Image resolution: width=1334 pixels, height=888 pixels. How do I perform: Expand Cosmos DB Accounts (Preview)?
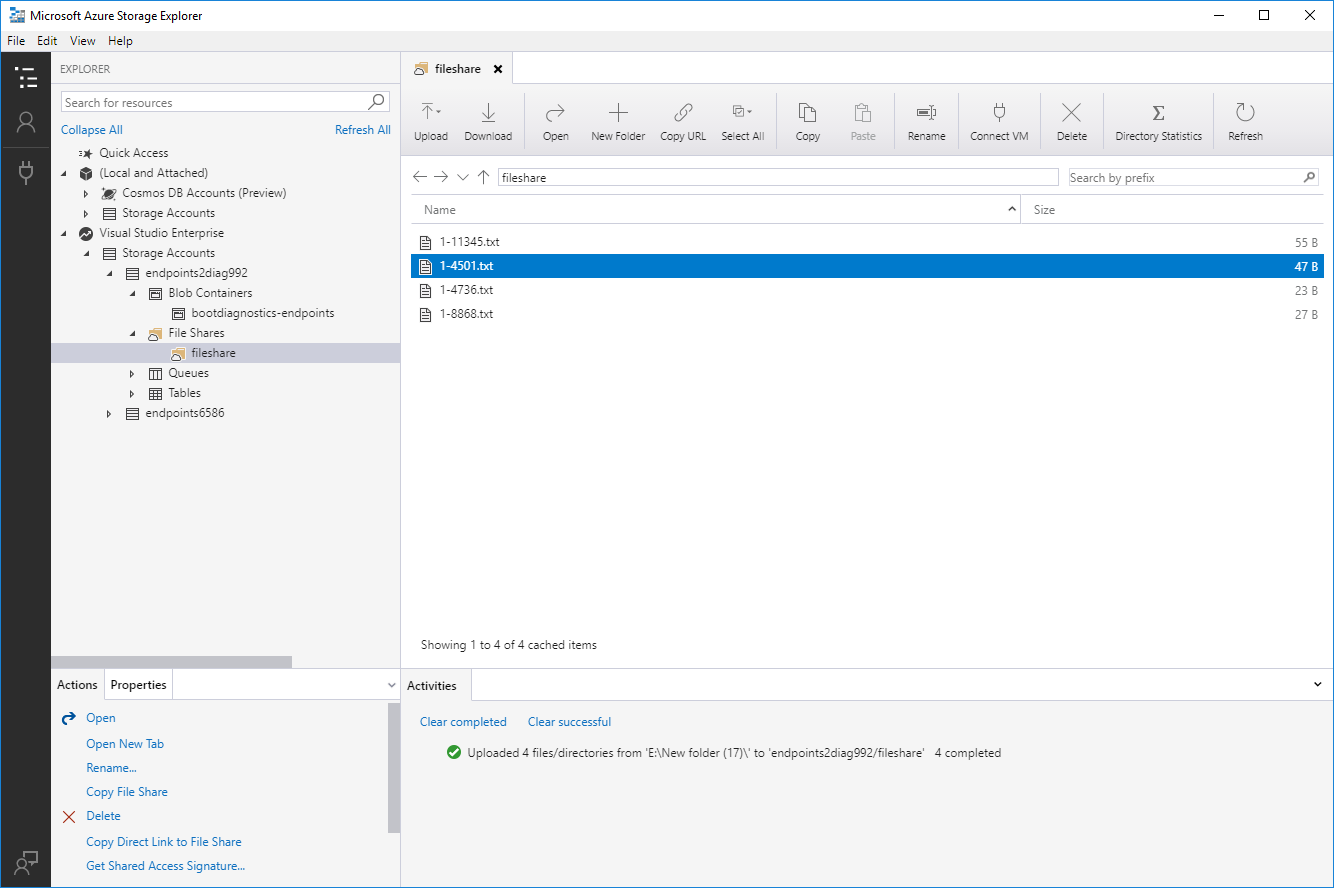point(87,193)
